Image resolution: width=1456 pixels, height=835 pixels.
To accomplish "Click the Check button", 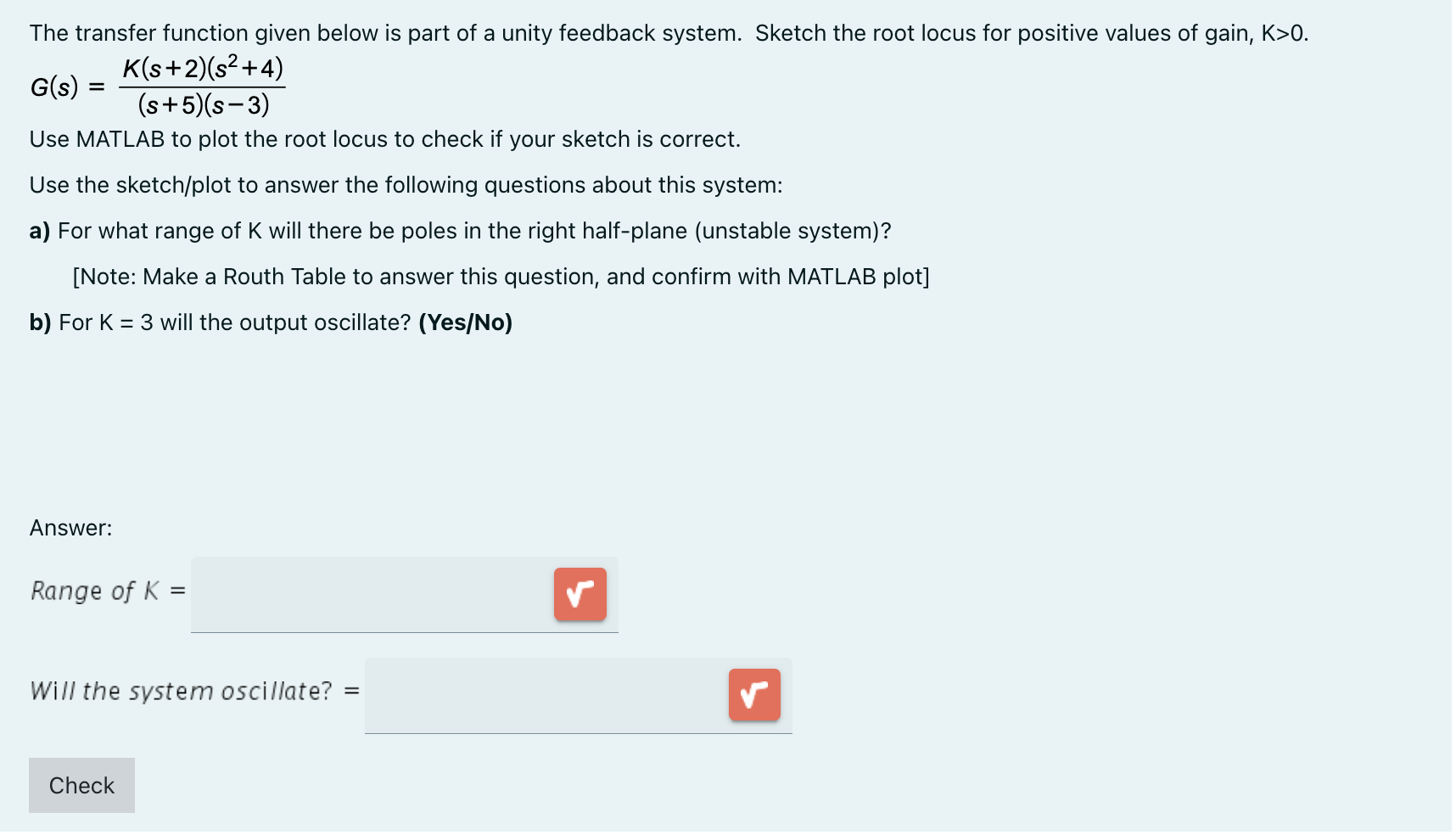I will [x=81, y=785].
